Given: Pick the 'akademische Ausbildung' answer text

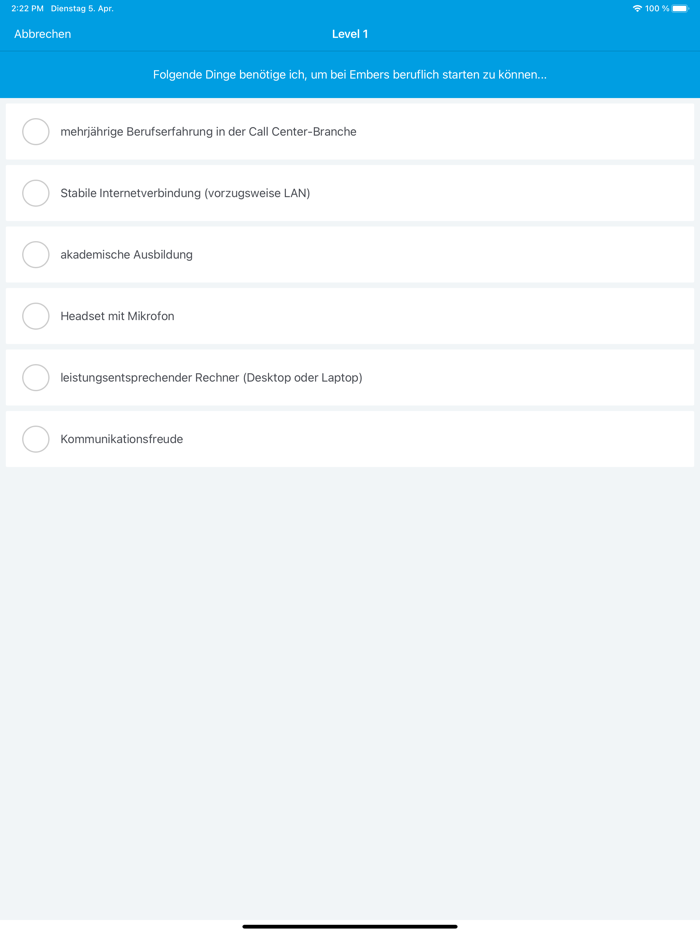Looking at the screenshot, I should (x=126, y=255).
